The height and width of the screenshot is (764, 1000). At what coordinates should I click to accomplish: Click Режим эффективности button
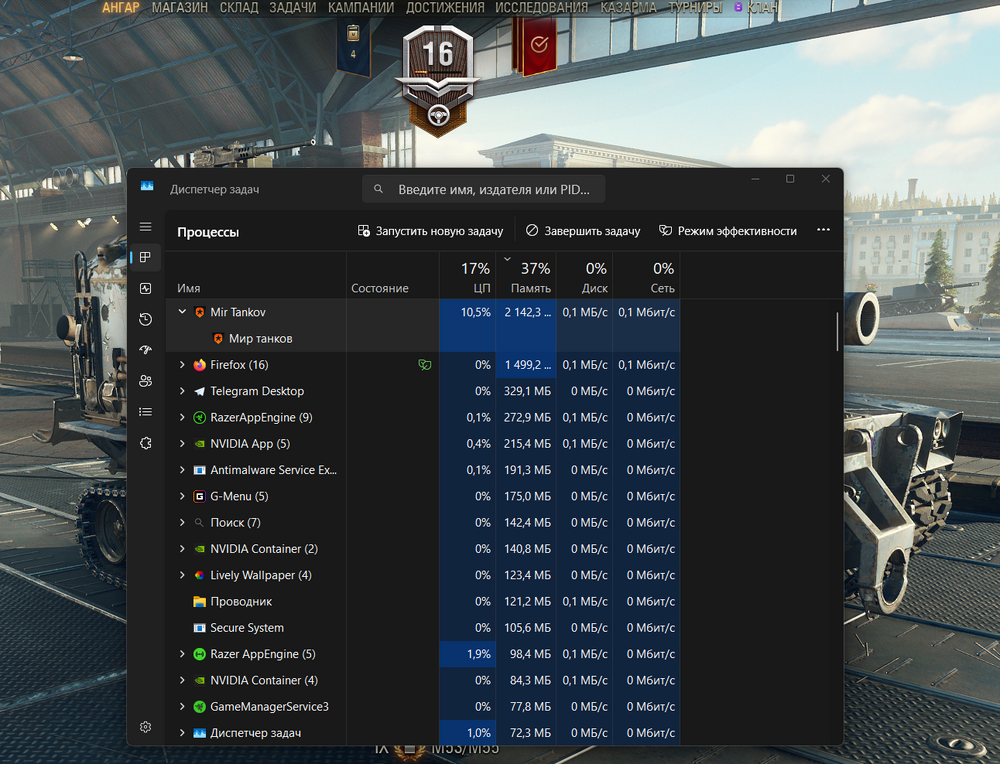pos(728,231)
